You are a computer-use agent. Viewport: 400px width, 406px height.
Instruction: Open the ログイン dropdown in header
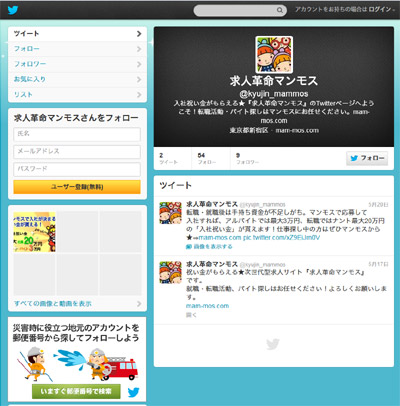(x=382, y=9)
